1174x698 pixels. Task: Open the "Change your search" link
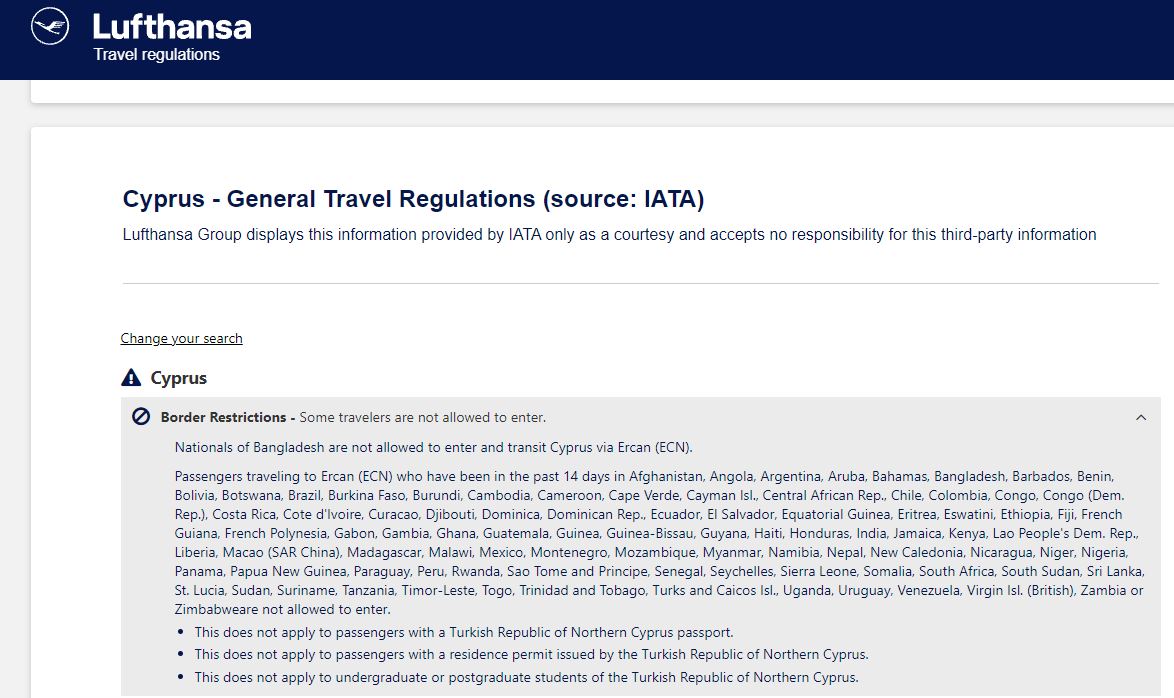181,339
